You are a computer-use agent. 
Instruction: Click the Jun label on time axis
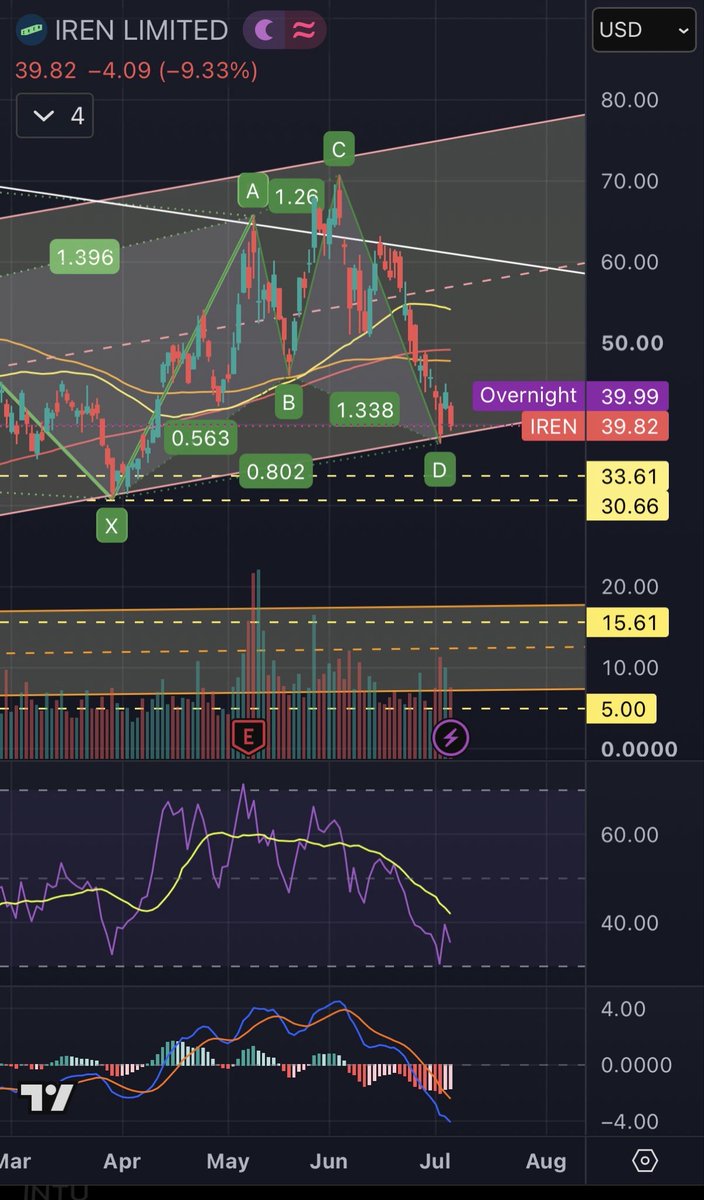coord(329,1162)
